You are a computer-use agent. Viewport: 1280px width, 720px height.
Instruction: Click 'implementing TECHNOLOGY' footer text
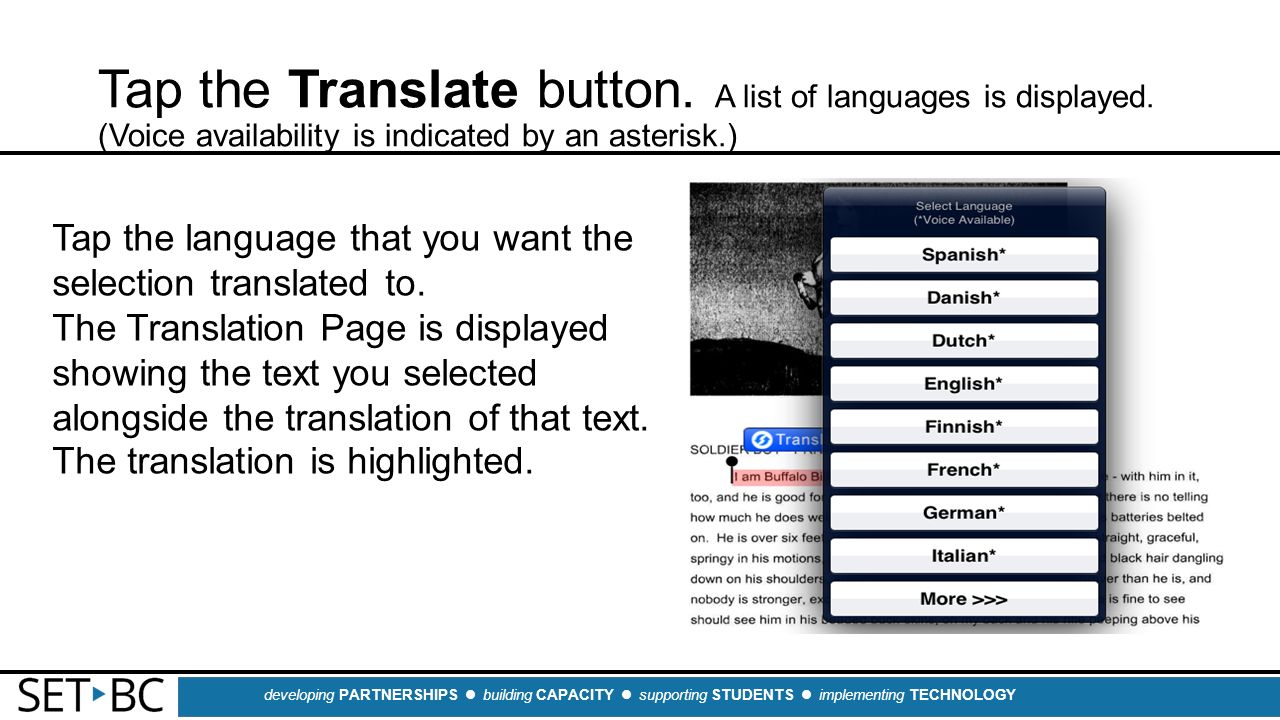click(x=917, y=695)
